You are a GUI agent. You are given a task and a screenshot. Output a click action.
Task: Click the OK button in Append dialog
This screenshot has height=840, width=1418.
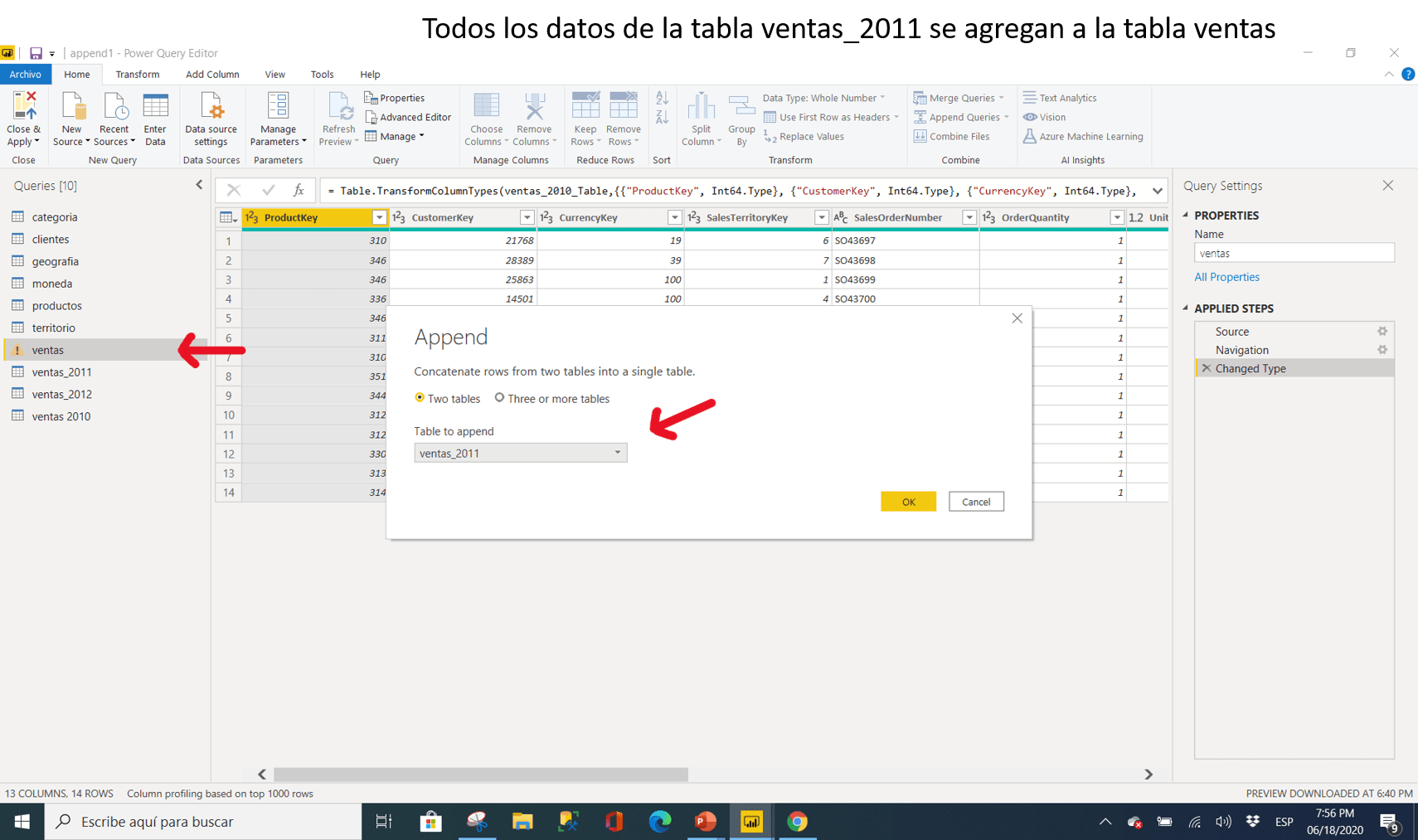[x=908, y=501]
